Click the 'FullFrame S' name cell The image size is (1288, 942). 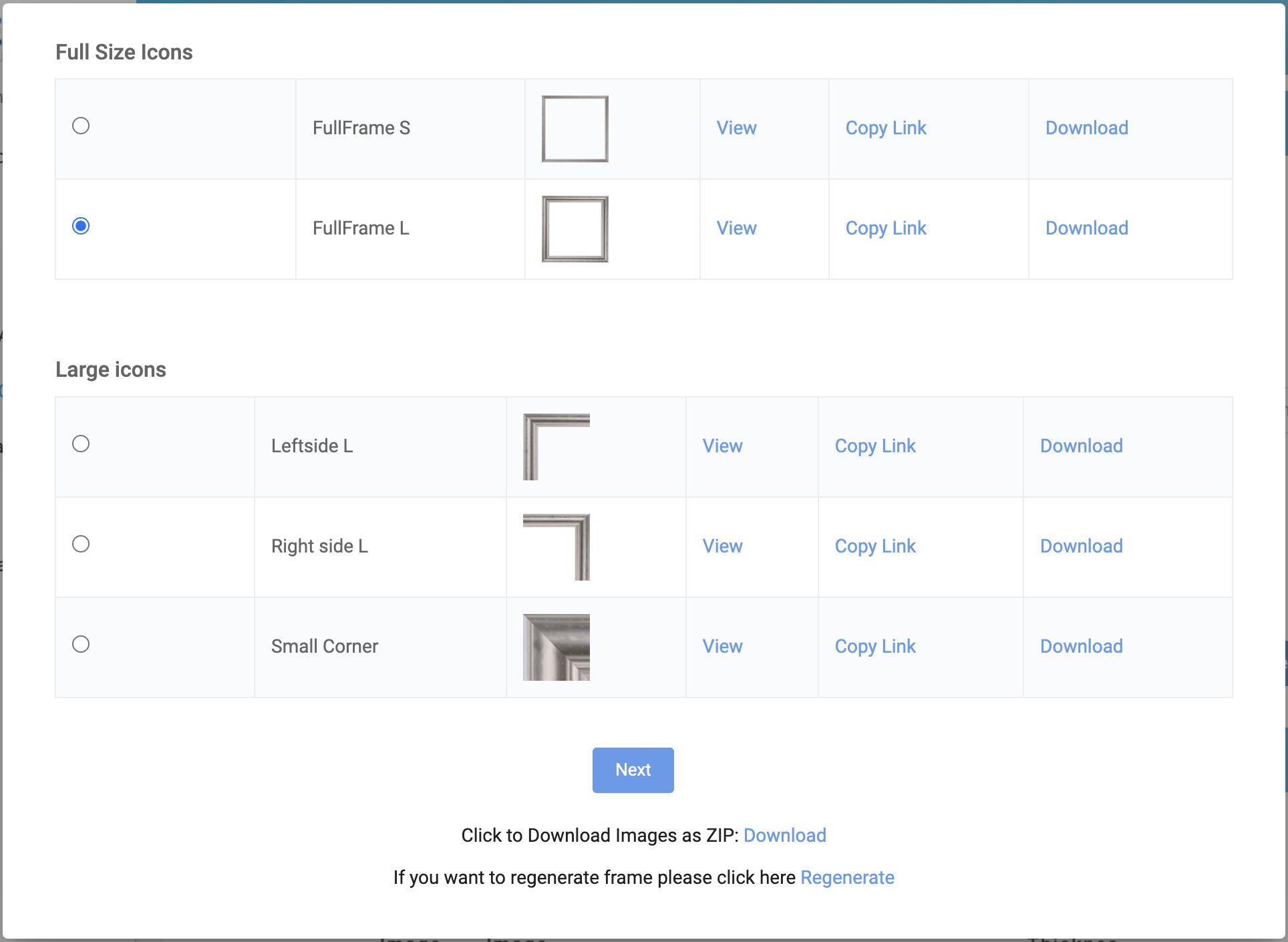(410, 129)
